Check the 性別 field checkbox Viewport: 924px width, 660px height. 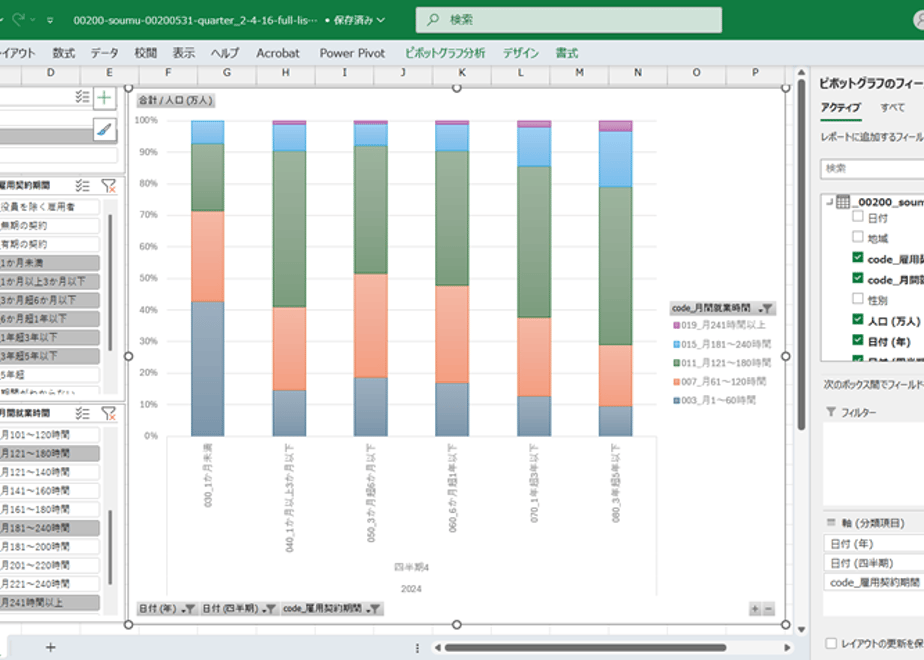[x=858, y=299]
